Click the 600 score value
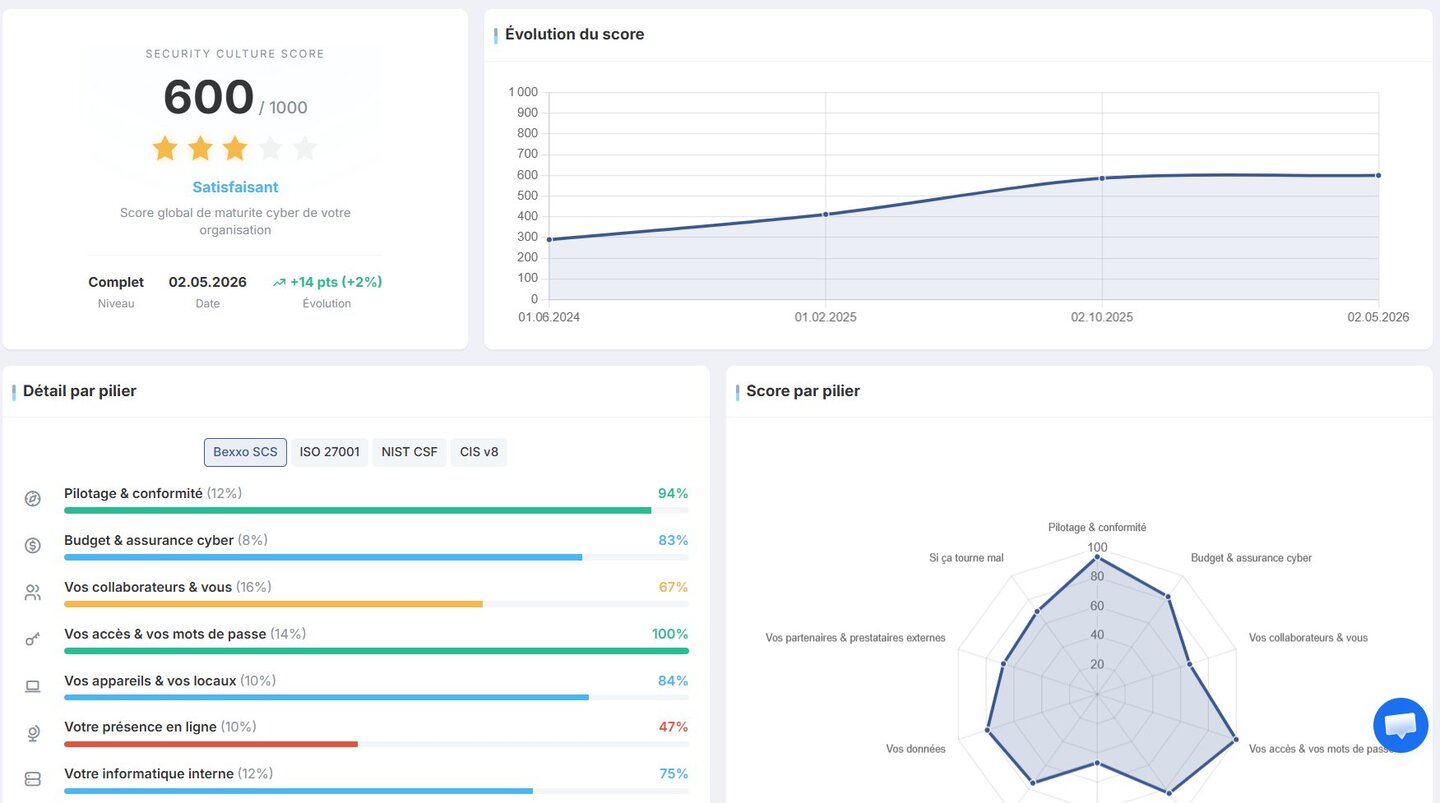 pyautogui.click(x=208, y=98)
